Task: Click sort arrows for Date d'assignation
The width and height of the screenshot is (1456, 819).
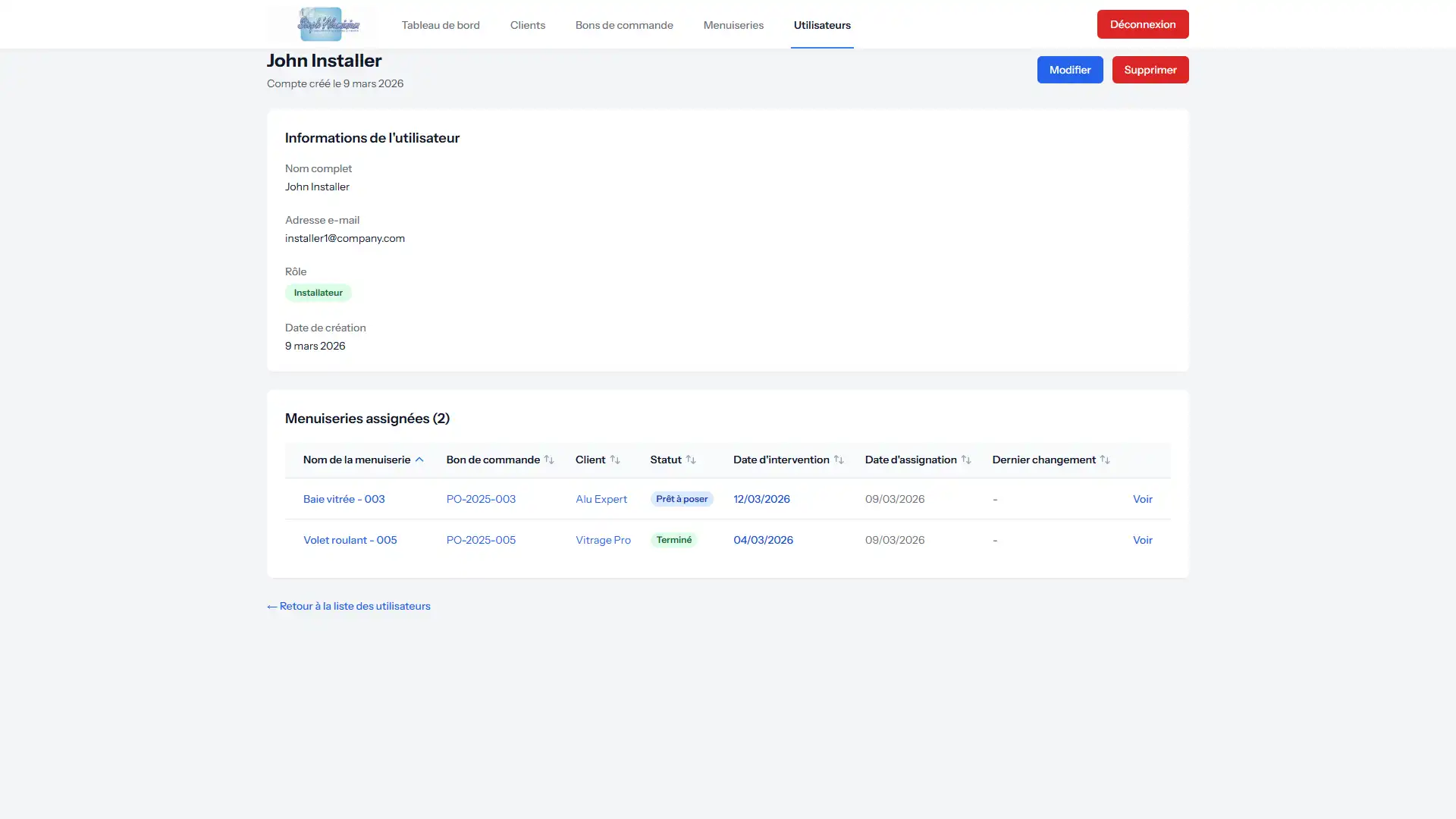Action: [966, 460]
